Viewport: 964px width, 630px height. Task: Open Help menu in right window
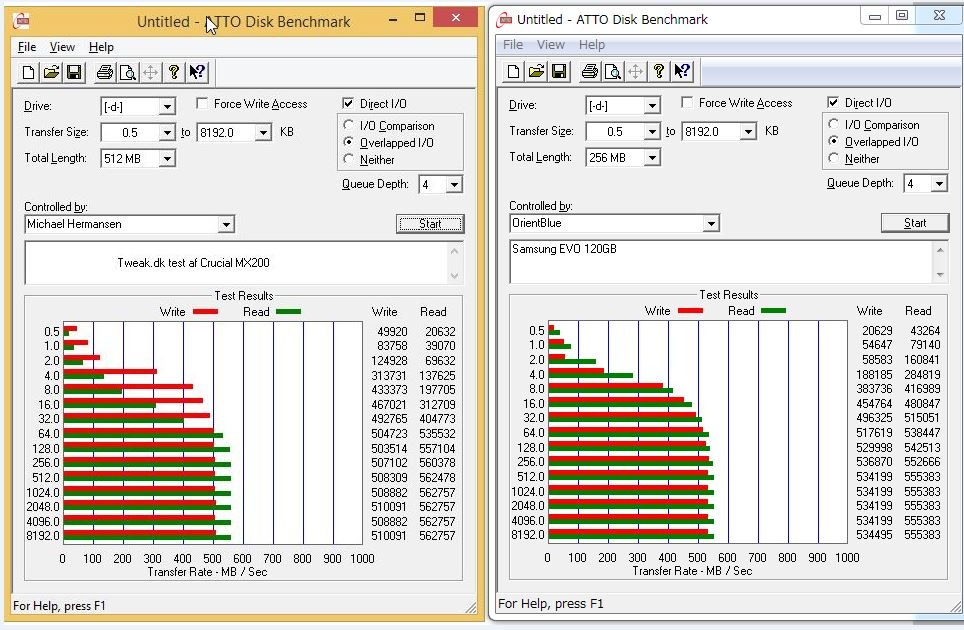click(x=591, y=45)
